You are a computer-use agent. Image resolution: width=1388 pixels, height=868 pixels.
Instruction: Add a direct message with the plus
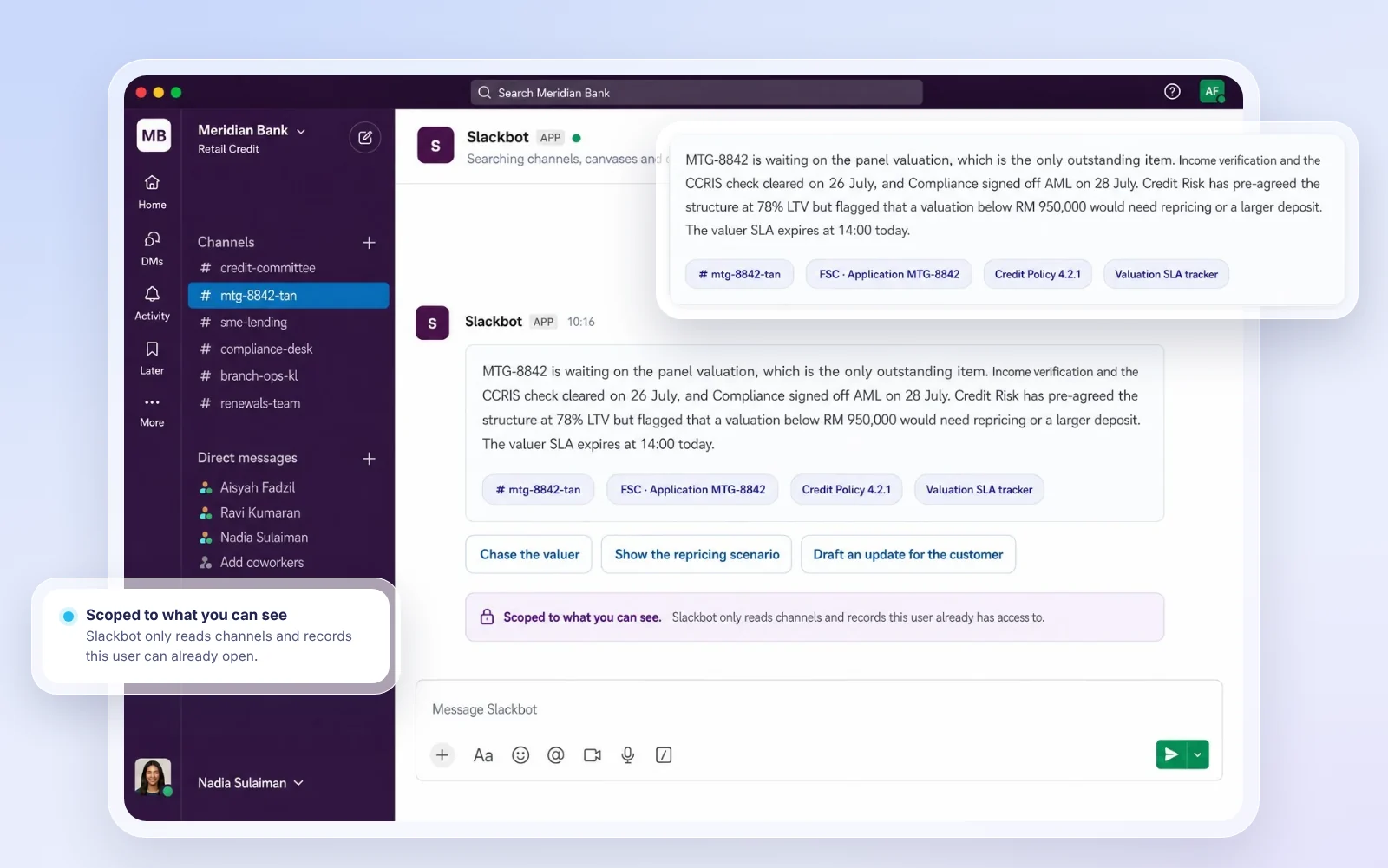pyautogui.click(x=369, y=458)
